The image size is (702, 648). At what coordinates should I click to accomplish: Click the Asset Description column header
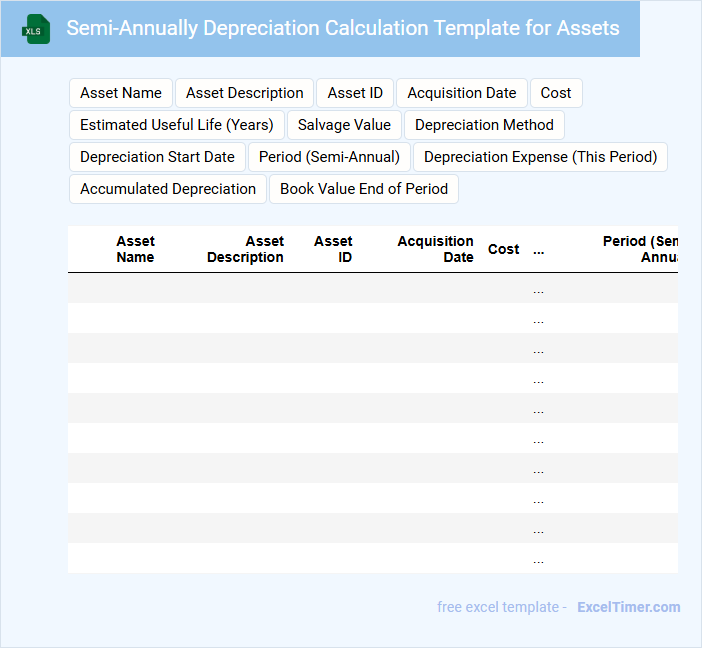(246, 249)
